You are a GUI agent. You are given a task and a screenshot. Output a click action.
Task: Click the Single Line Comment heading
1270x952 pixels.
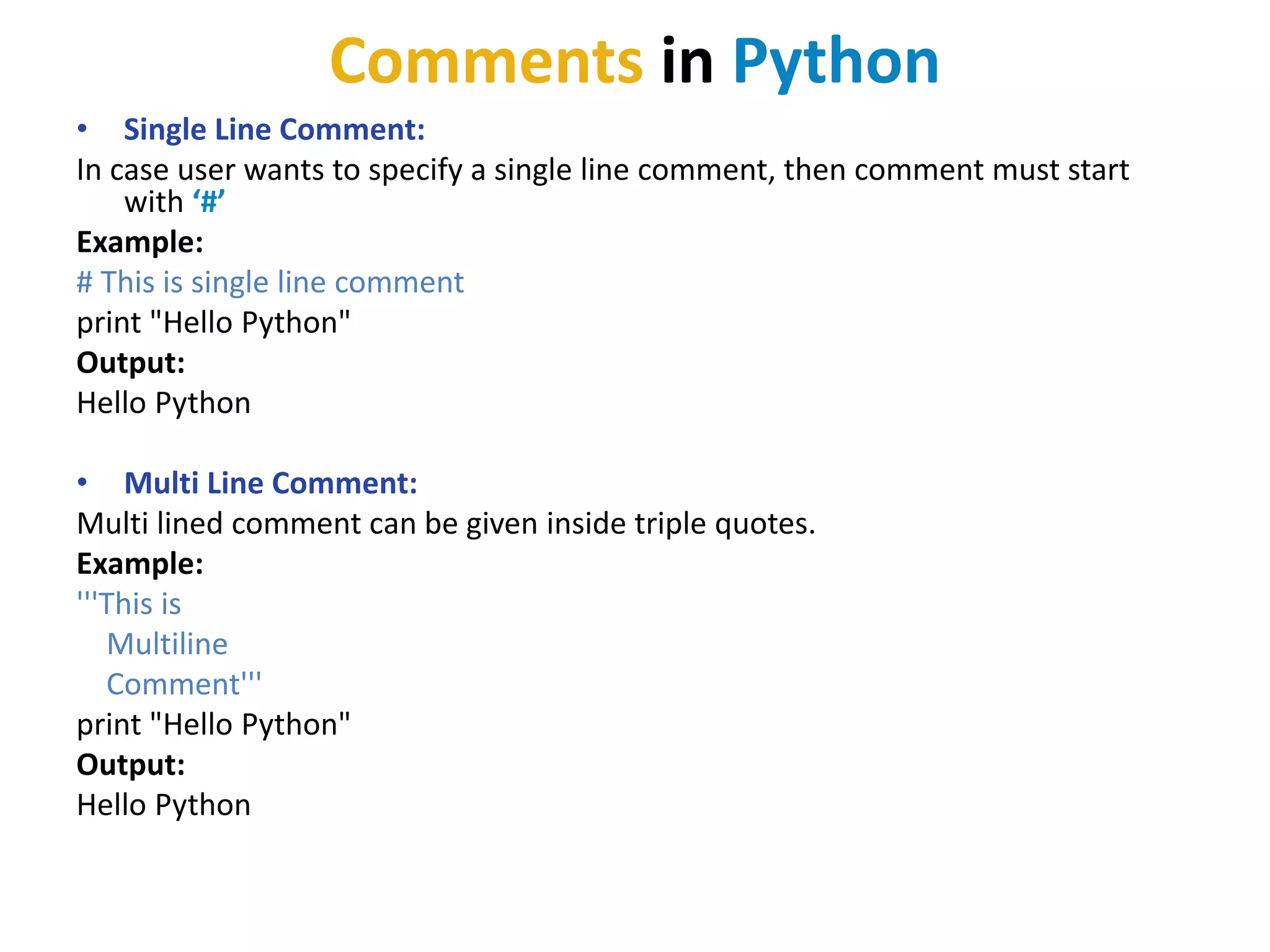[274, 130]
